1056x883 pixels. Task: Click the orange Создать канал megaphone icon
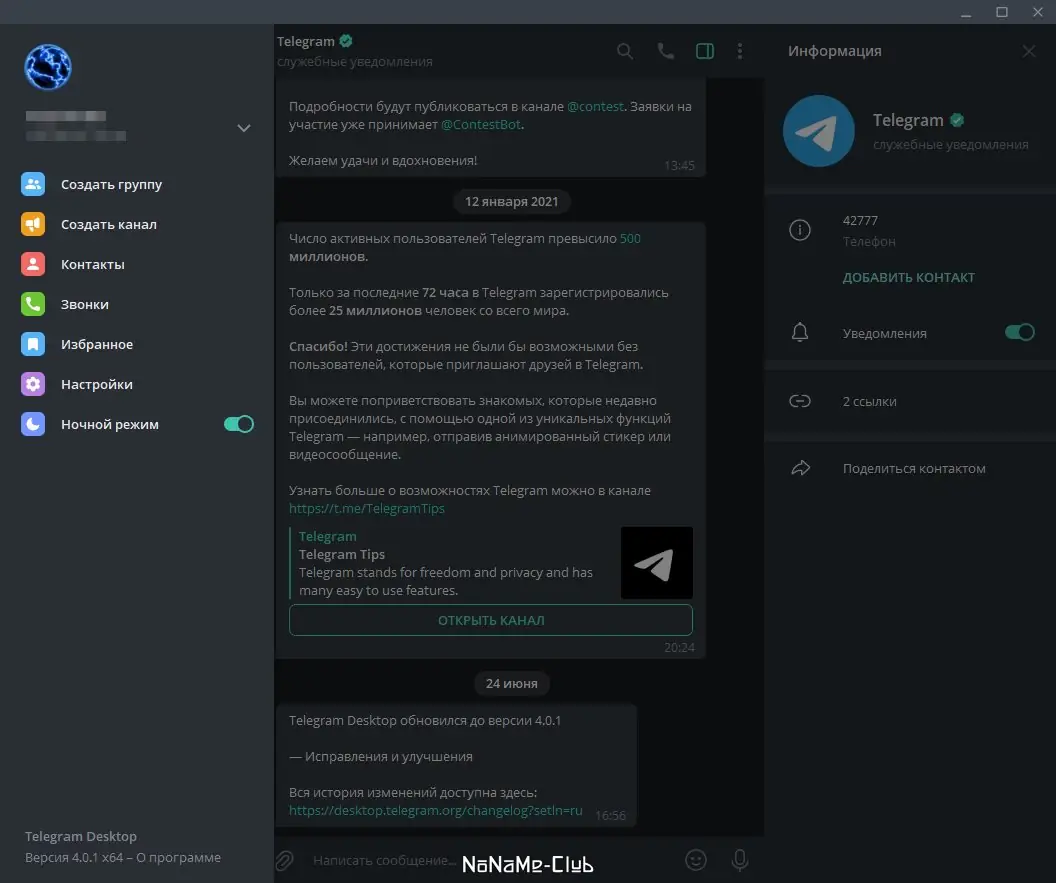33,224
